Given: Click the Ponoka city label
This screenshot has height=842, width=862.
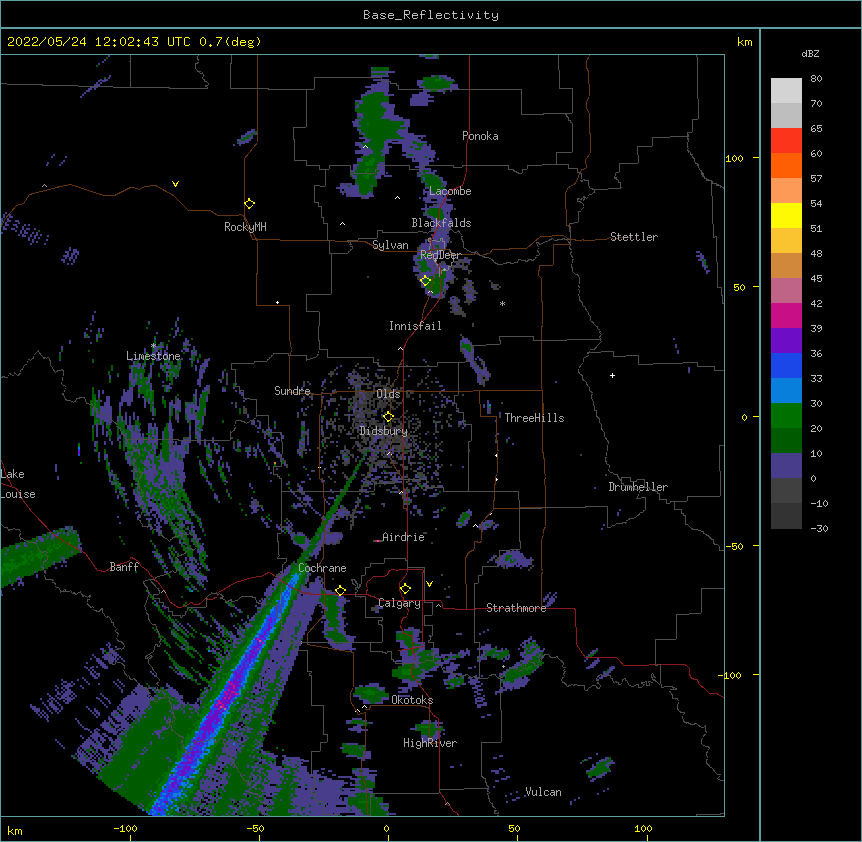Looking at the screenshot, I should pyautogui.click(x=480, y=136).
